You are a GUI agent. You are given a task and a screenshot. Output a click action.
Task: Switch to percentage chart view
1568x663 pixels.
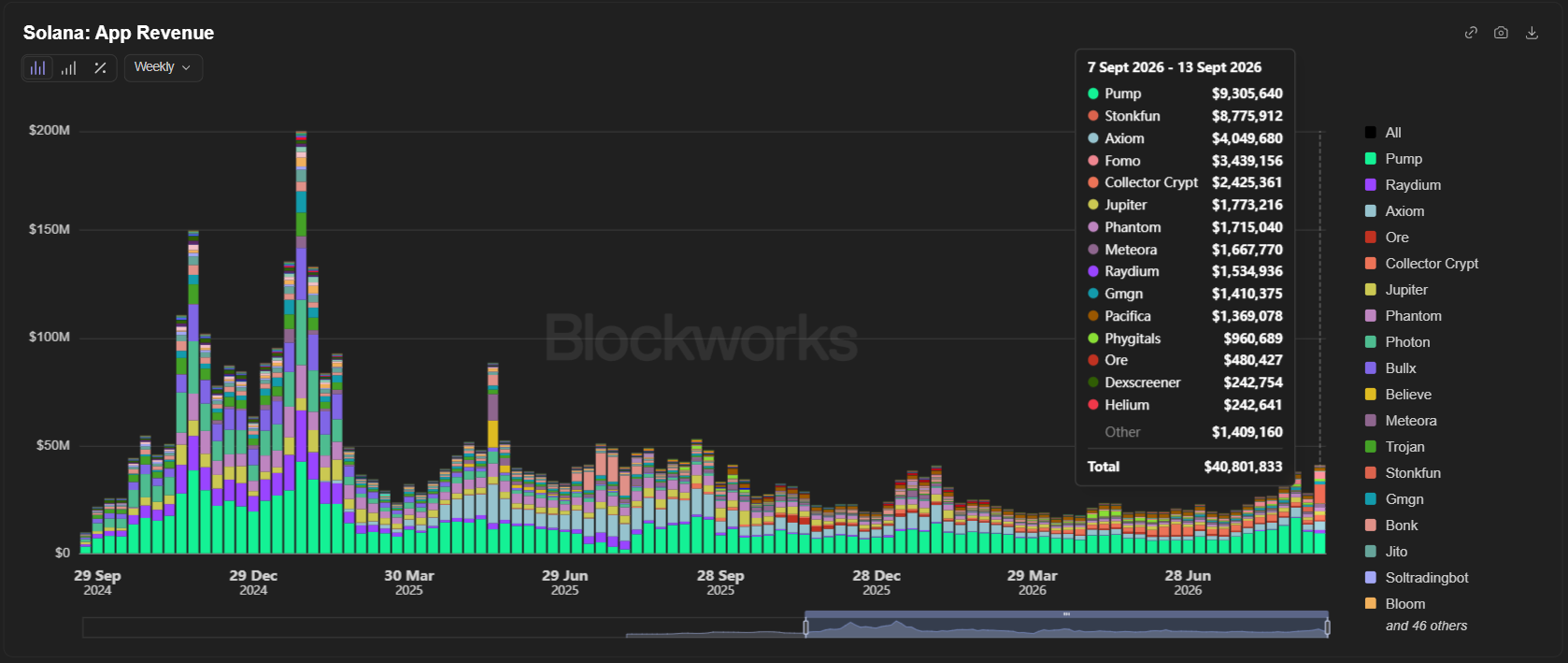click(100, 67)
